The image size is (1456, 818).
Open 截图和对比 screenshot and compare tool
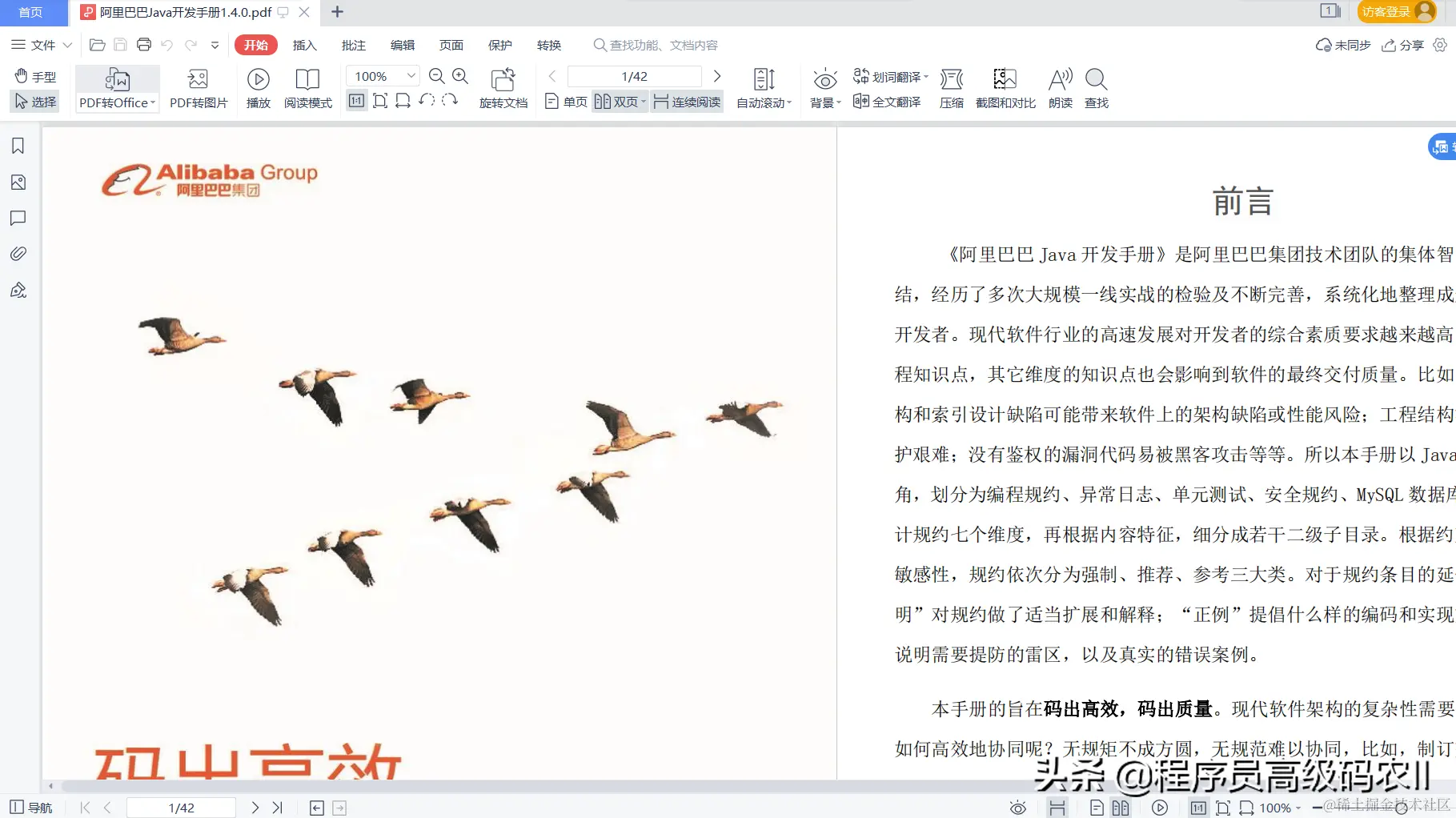pos(1005,86)
